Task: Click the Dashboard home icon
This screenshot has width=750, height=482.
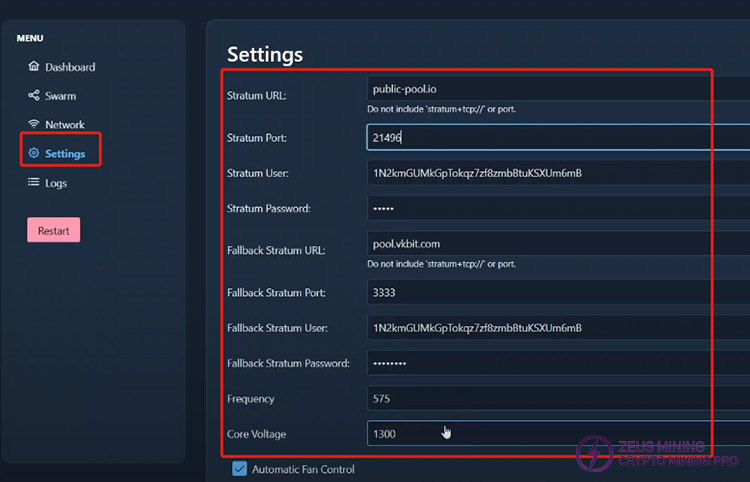Action: tap(34, 67)
